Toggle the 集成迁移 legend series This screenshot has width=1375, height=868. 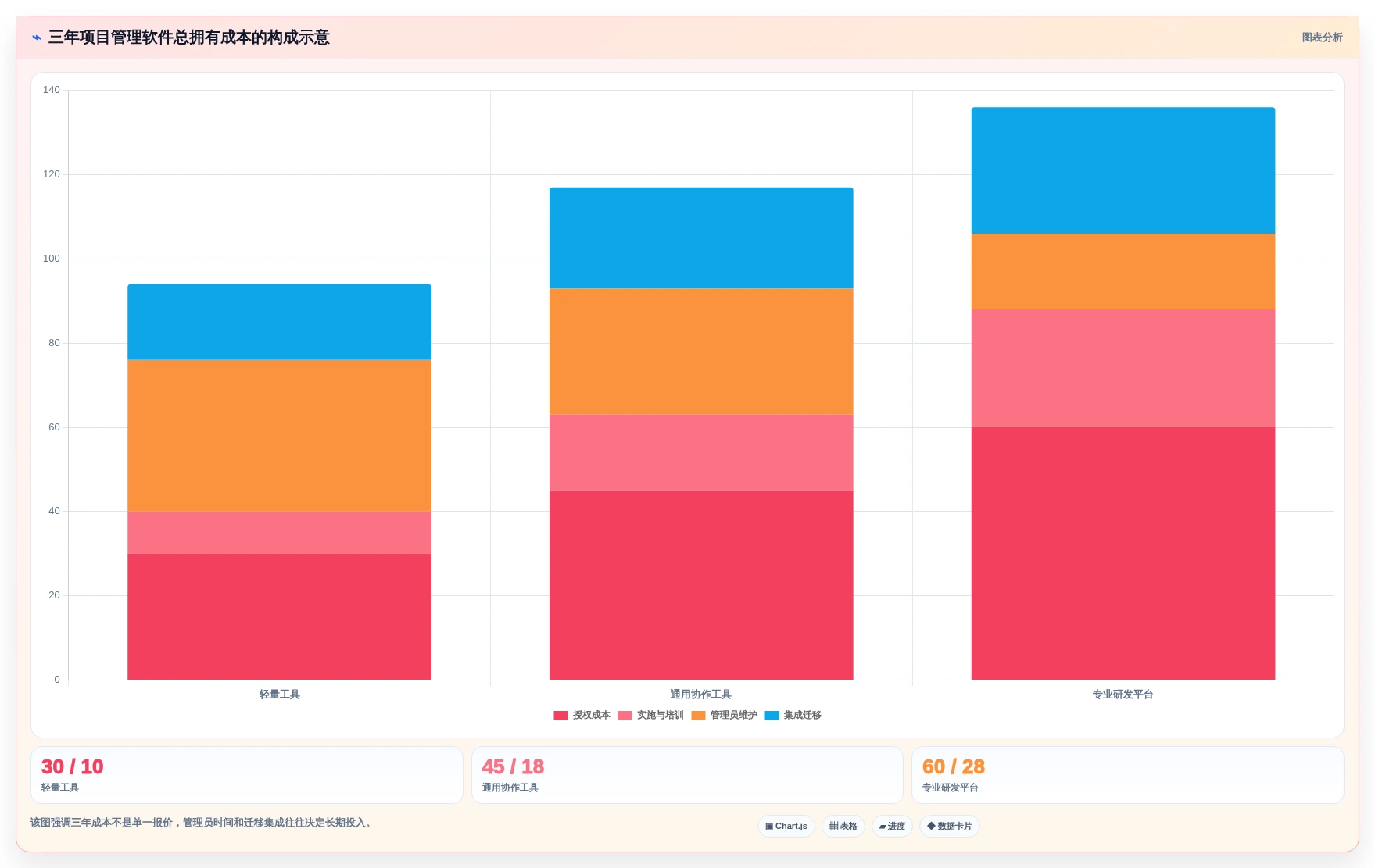click(793, 715)
